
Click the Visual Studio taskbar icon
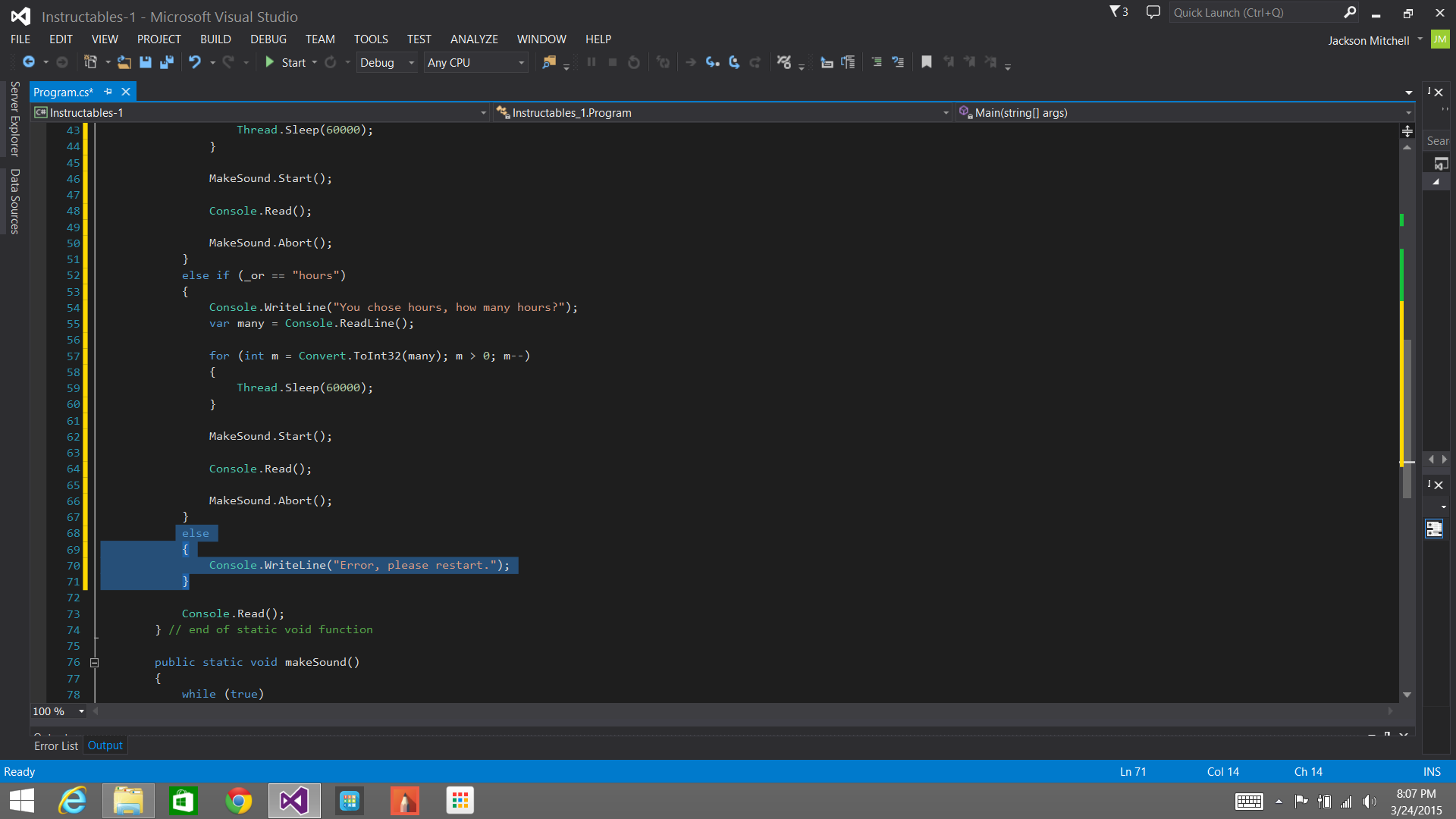[294, 800]
